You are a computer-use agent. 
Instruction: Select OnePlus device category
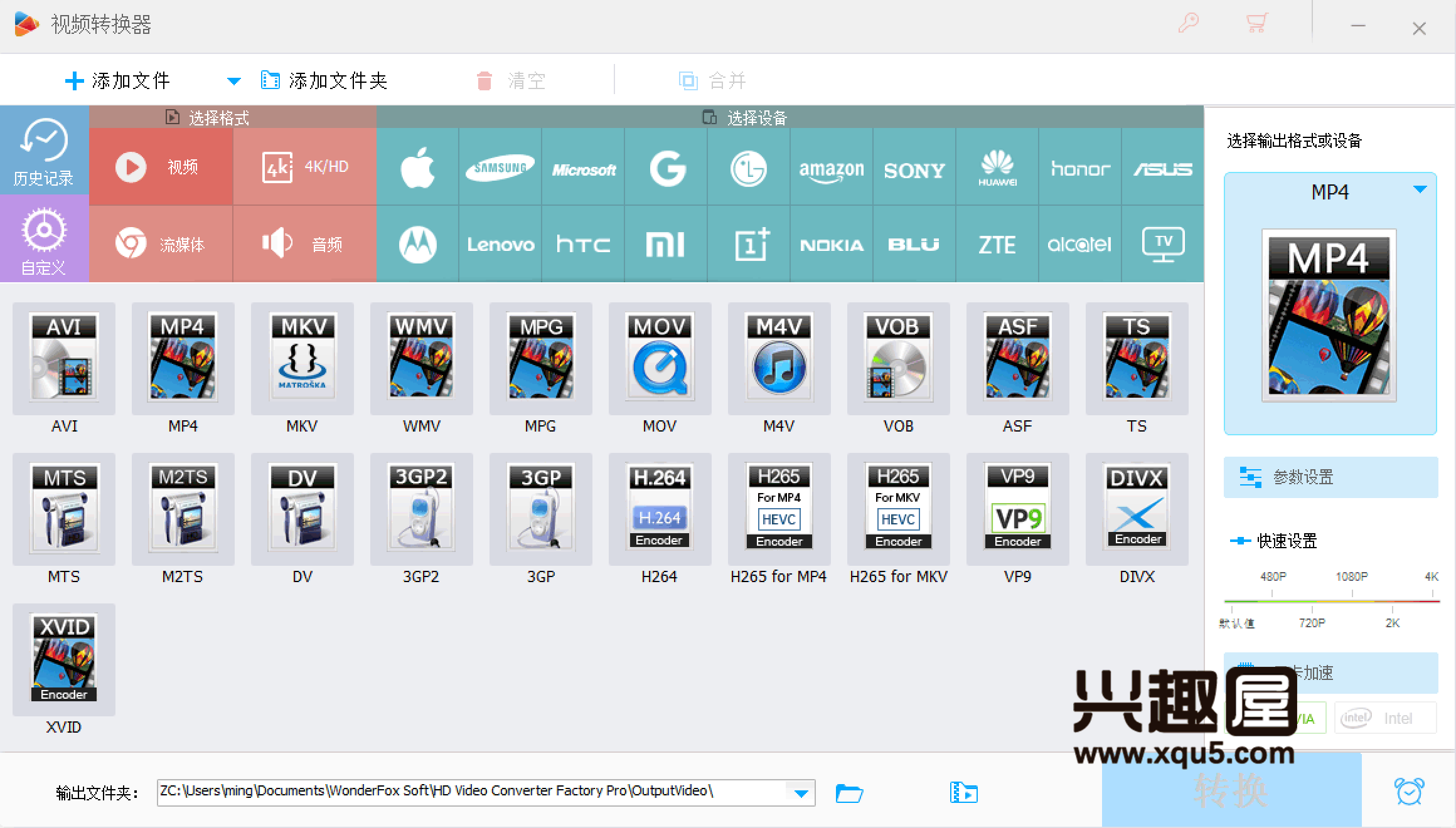(749, 244)
